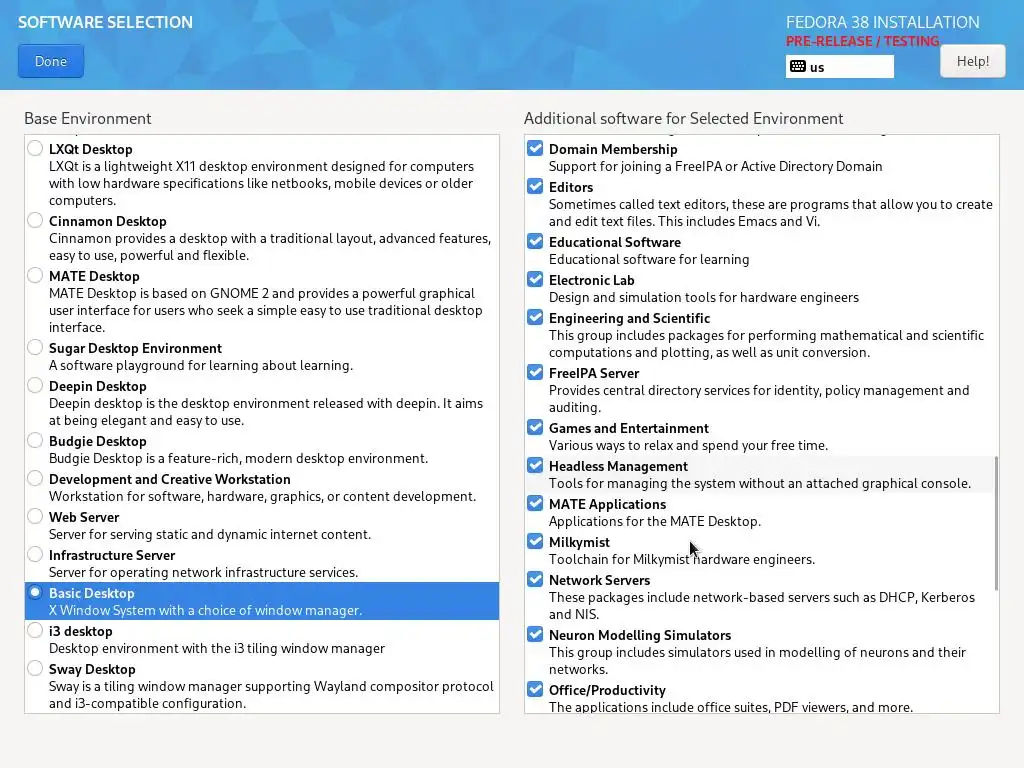Screen dimensions: 1024x768
Task: Click 'Headless Management' label text
Action: point(618,466)
